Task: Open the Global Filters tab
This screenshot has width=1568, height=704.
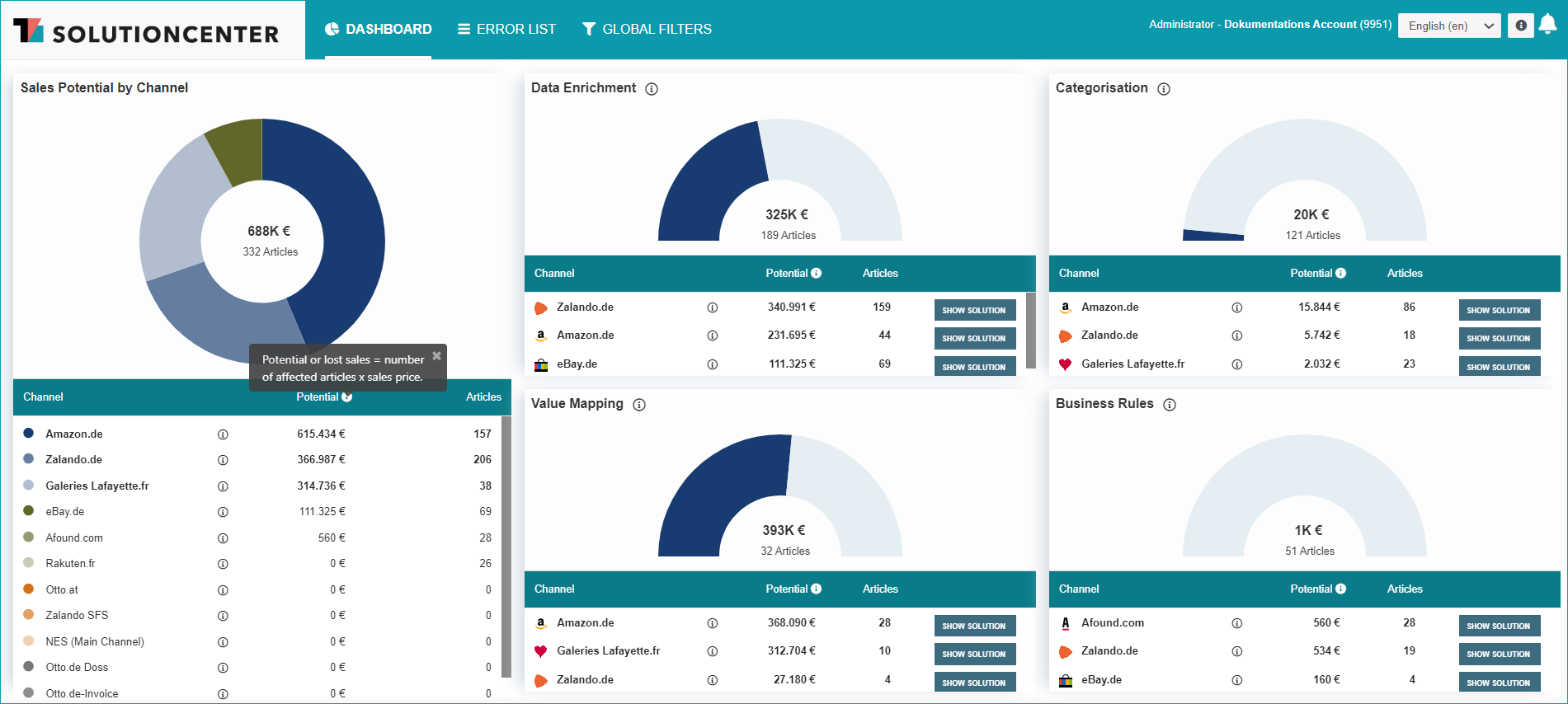Action: click(647, 29)
